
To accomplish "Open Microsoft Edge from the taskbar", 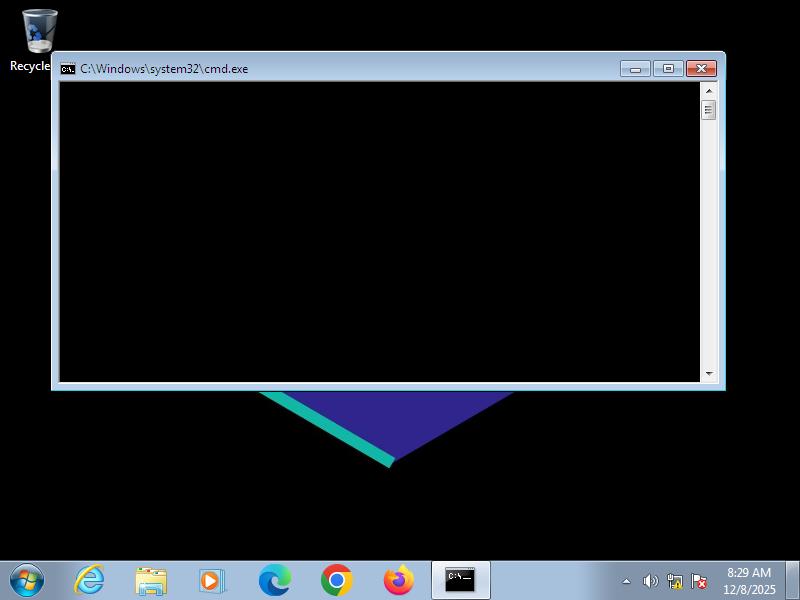I will (x=275, y=580).
